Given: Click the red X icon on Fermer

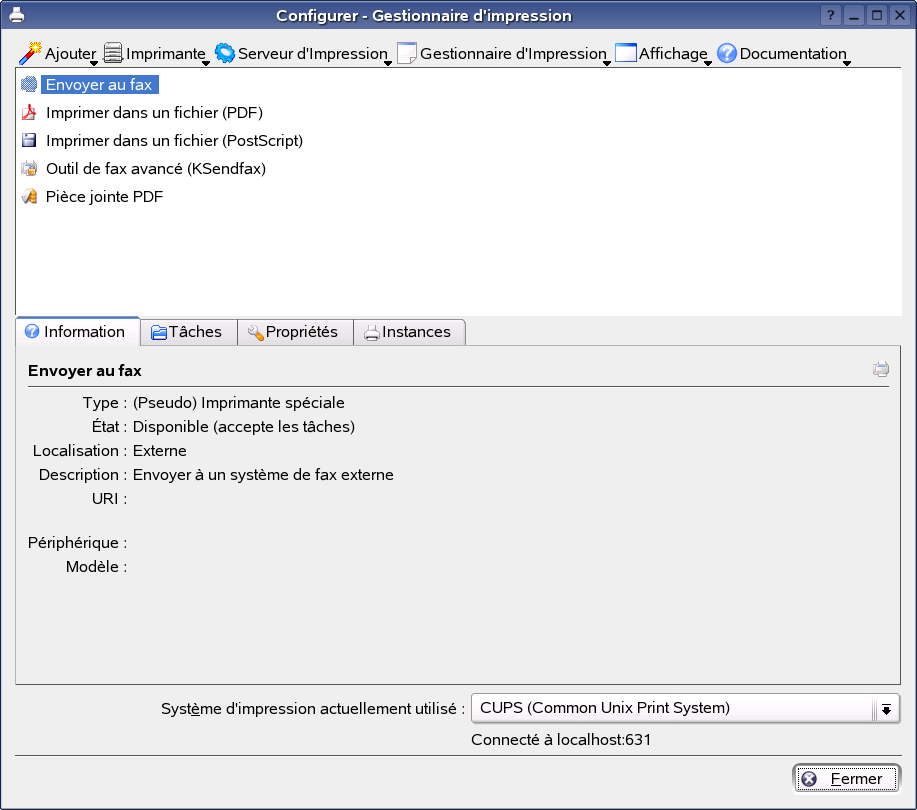Looking at the screenshot, I should [x=809, y=779].
